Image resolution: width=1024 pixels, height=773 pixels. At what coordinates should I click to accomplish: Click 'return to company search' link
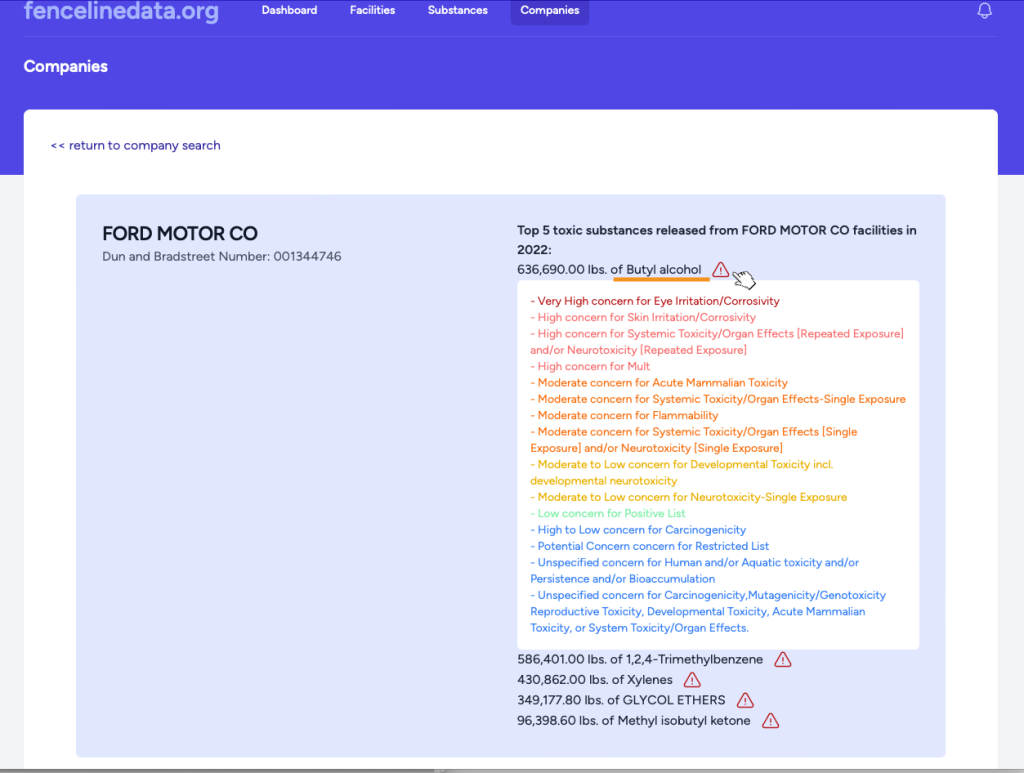135,146
